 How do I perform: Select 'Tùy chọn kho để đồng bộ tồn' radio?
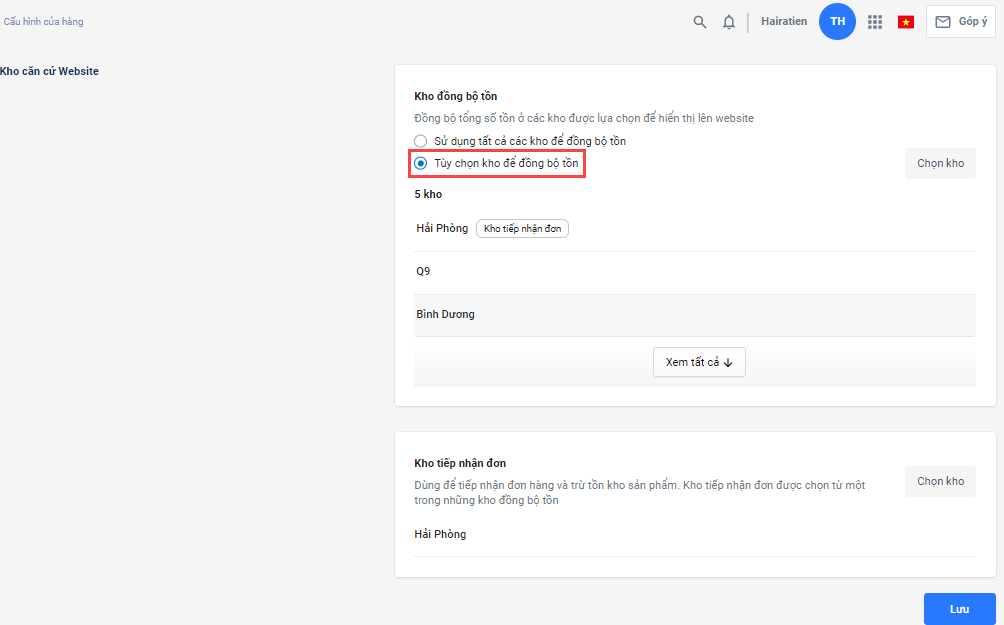pos(421,163)
